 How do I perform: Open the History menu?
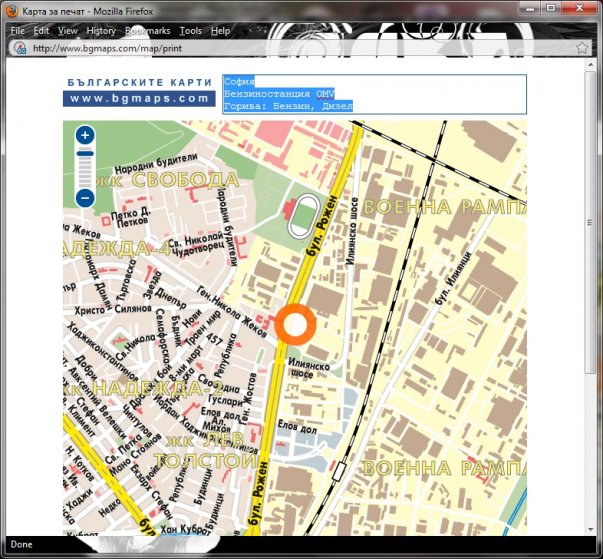click(101, 31)
